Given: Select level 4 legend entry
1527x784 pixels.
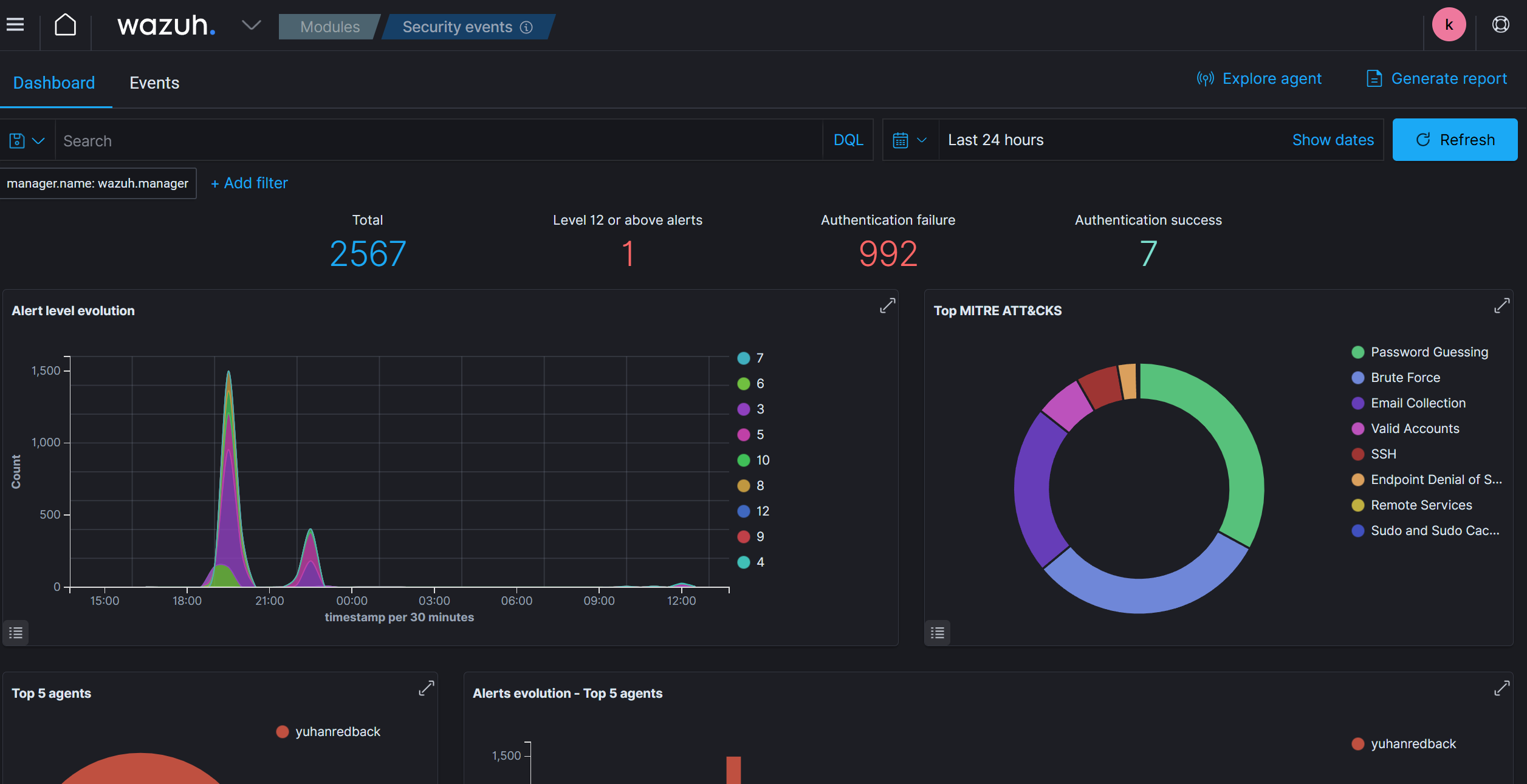Looking at the screenshot, I should 751,562.
